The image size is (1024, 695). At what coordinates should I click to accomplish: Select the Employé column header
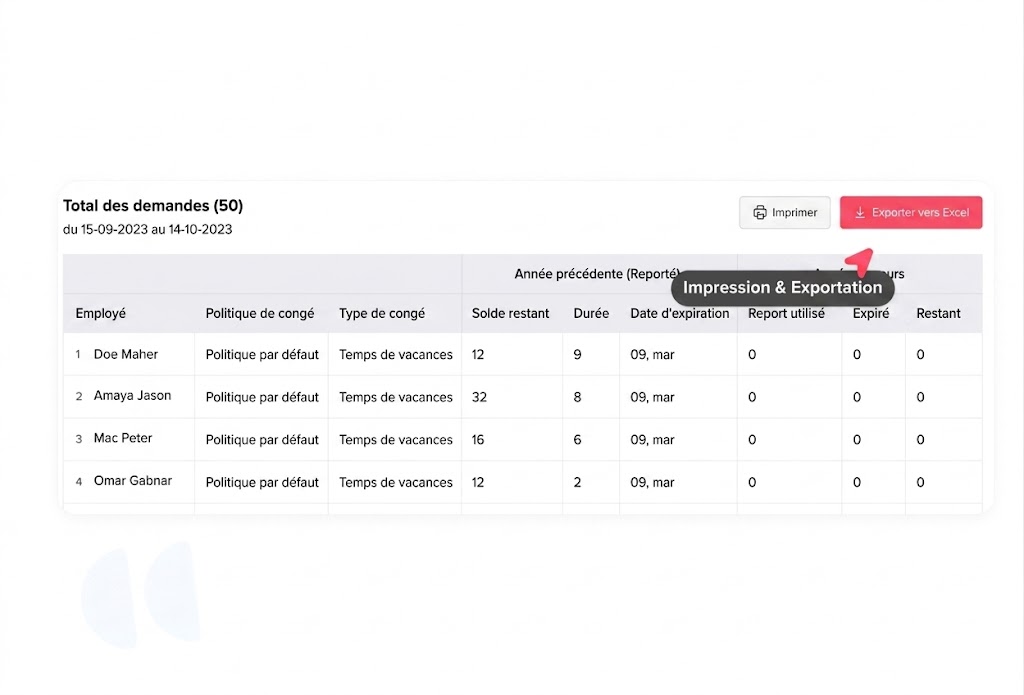tap(101, 313)
